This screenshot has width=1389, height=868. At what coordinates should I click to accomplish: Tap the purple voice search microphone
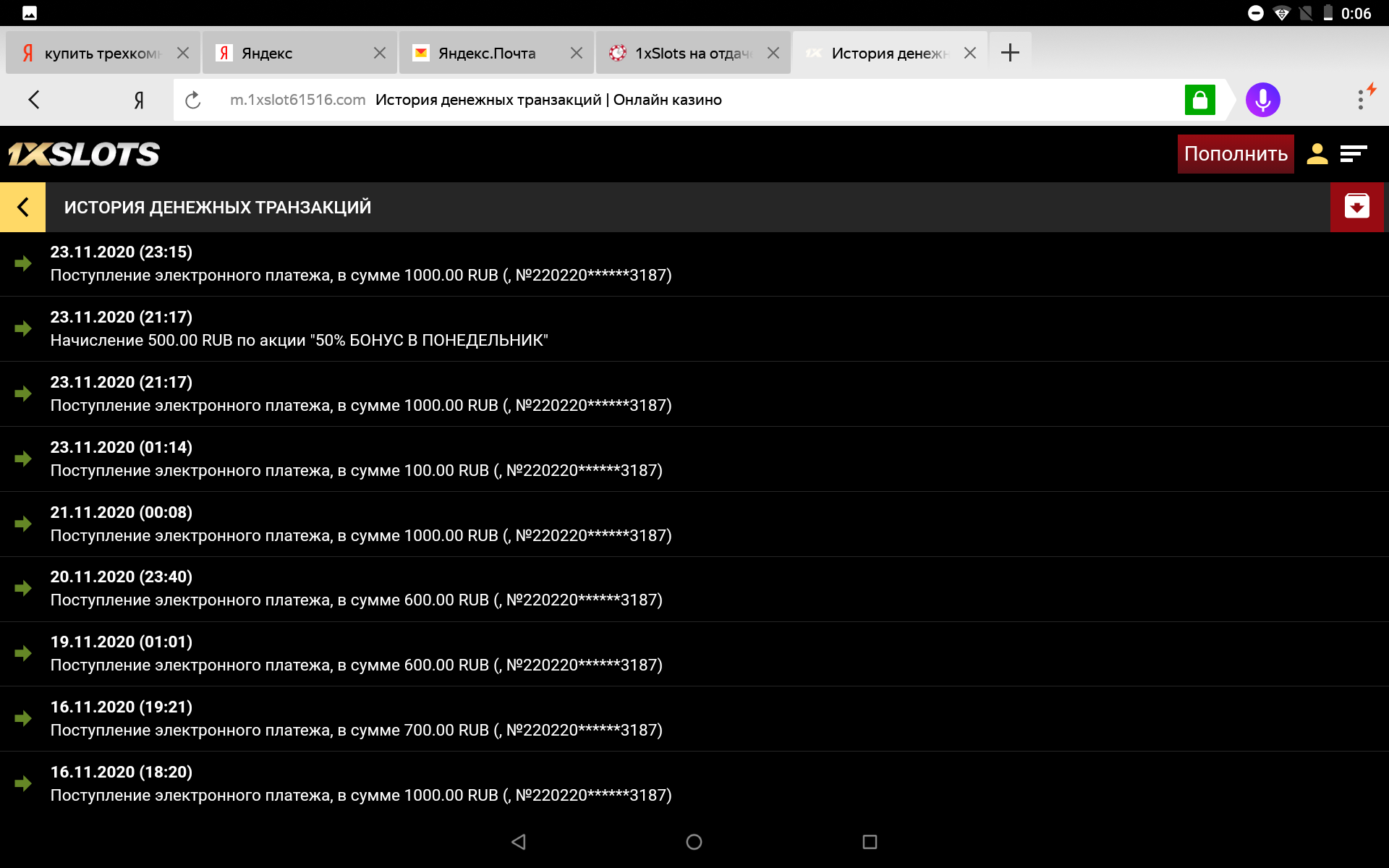[x=1262, y=100]
